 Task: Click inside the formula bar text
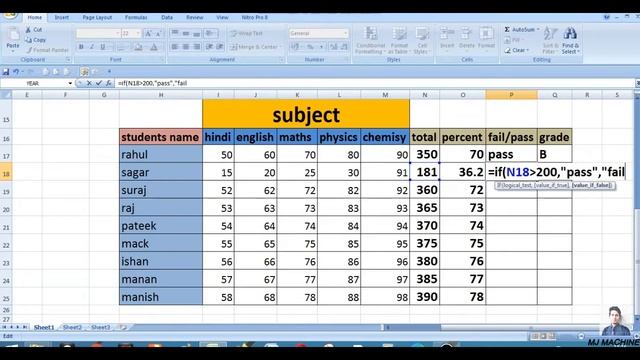(x=152, y=83)
